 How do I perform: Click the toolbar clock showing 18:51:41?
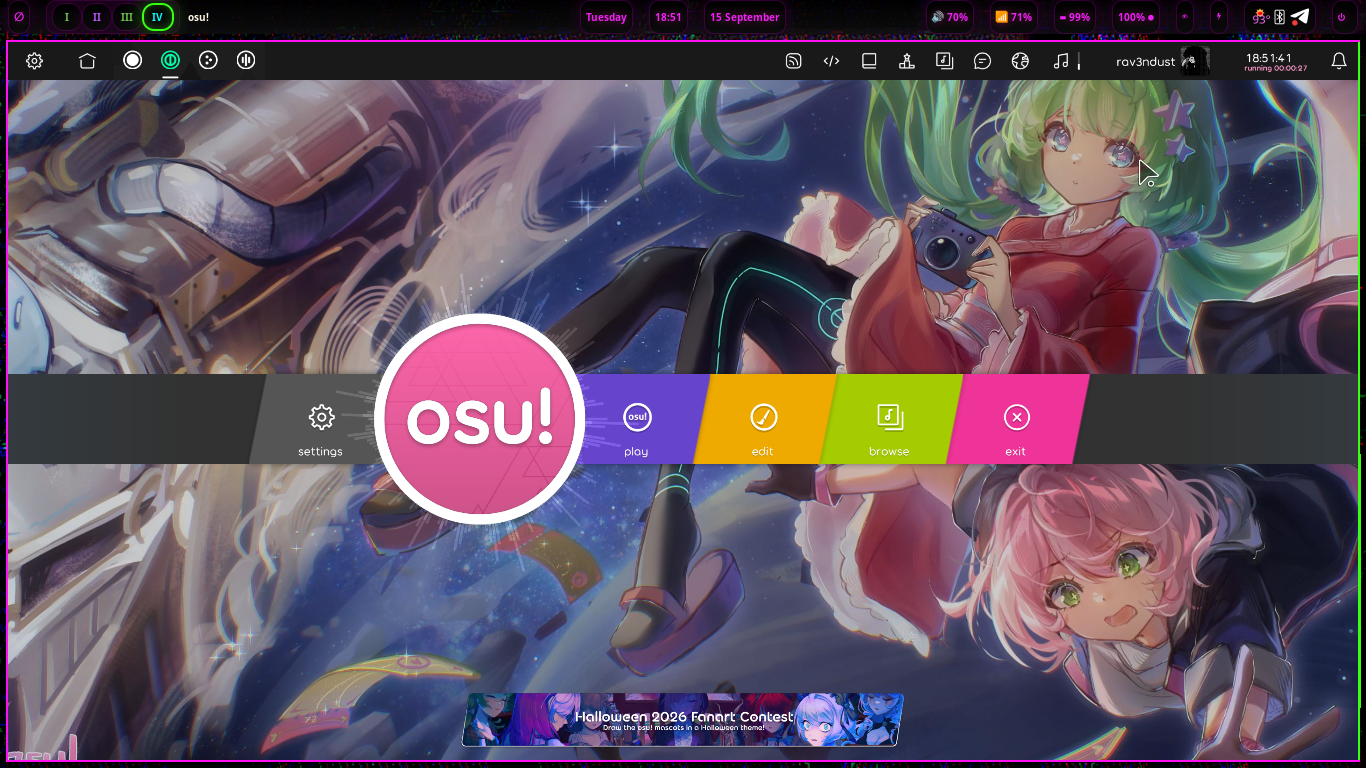tap(1275, 61)
